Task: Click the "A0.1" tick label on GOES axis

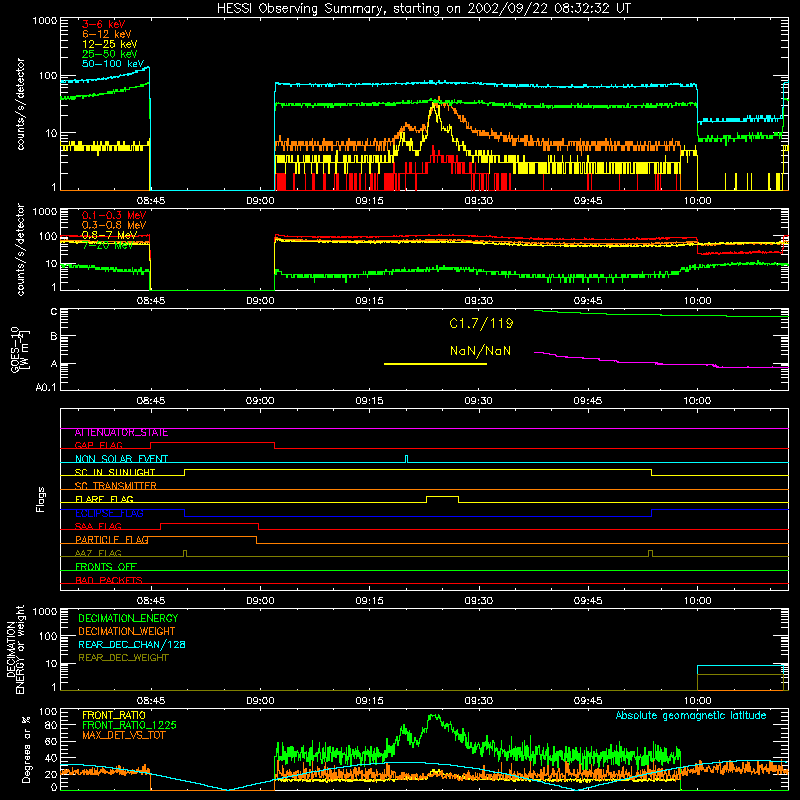Action: (x=45, y=388)
